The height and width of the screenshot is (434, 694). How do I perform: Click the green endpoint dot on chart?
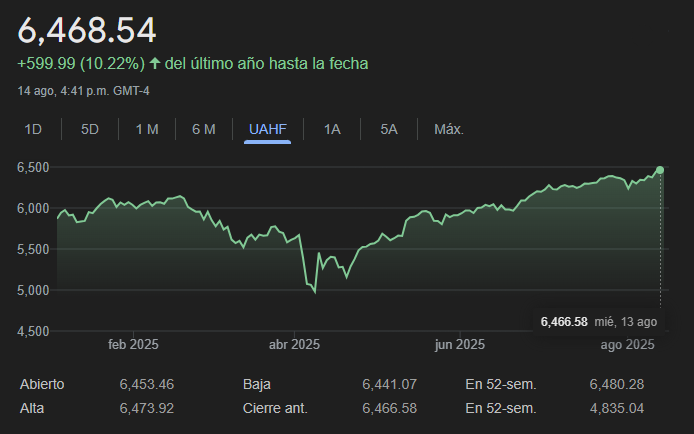(660, 170)
